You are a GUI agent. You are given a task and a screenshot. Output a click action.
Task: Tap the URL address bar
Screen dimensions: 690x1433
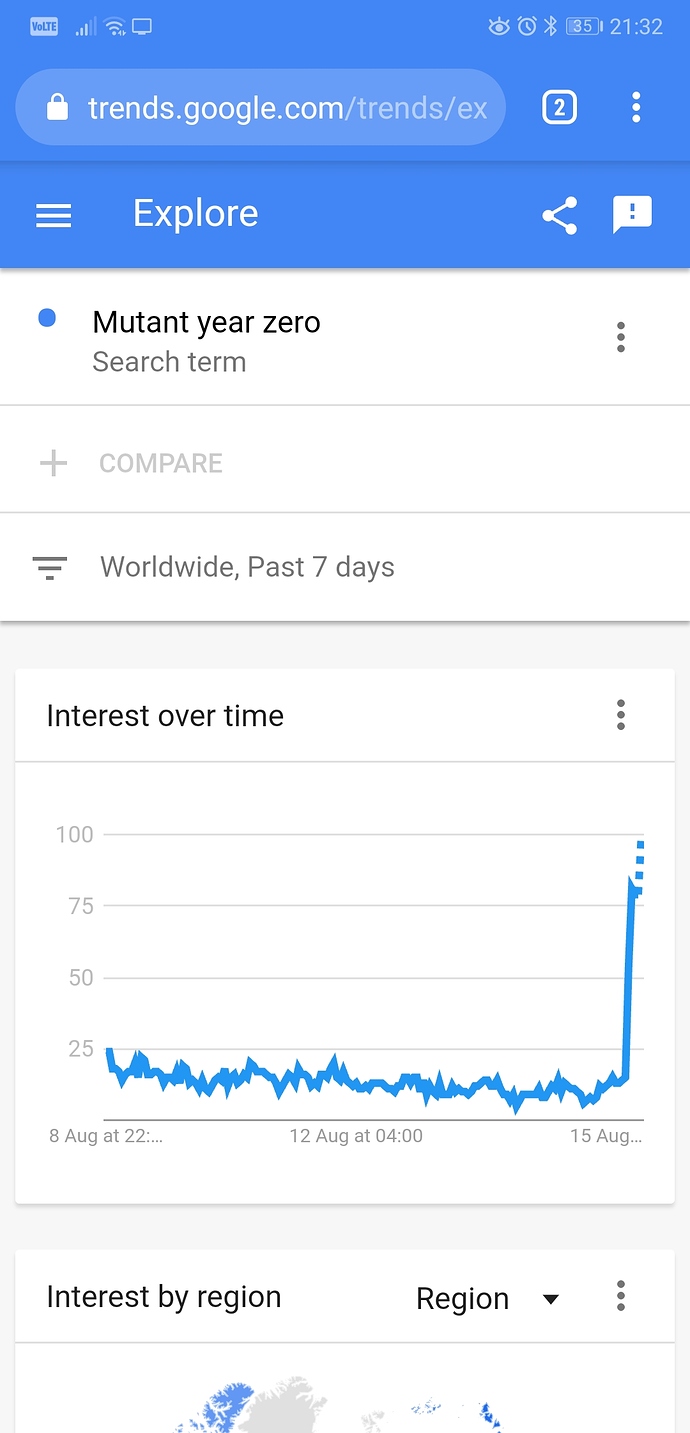[261, 107]
